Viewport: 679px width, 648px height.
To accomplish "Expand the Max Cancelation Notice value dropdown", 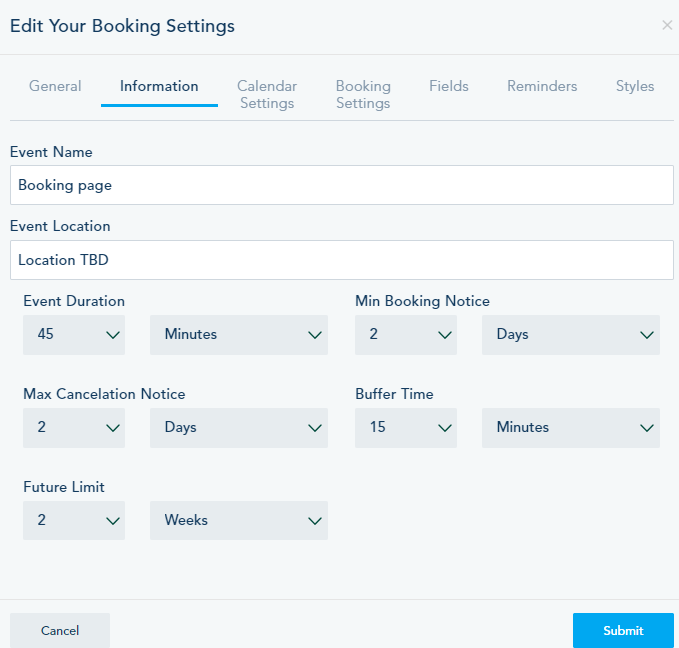I will (74, 428).
